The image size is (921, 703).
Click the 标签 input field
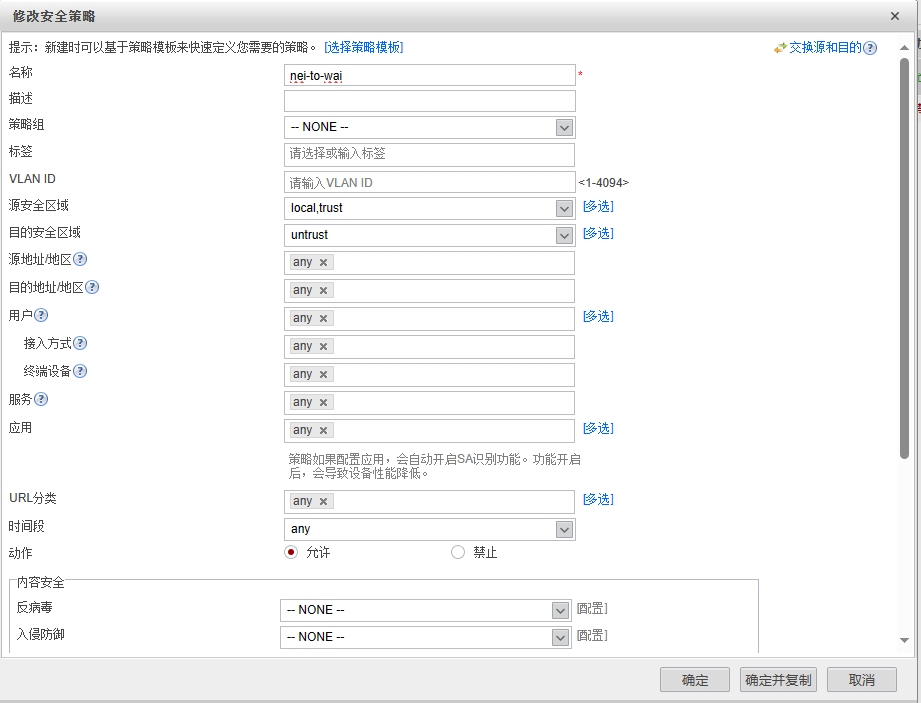click(429, 155)
